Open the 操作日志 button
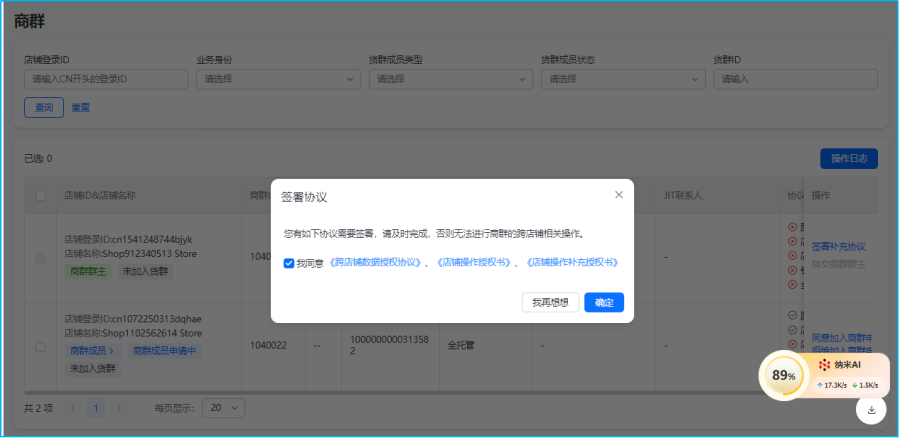Image resolution: width=900 pixels, height=438 pixels. 849,158
